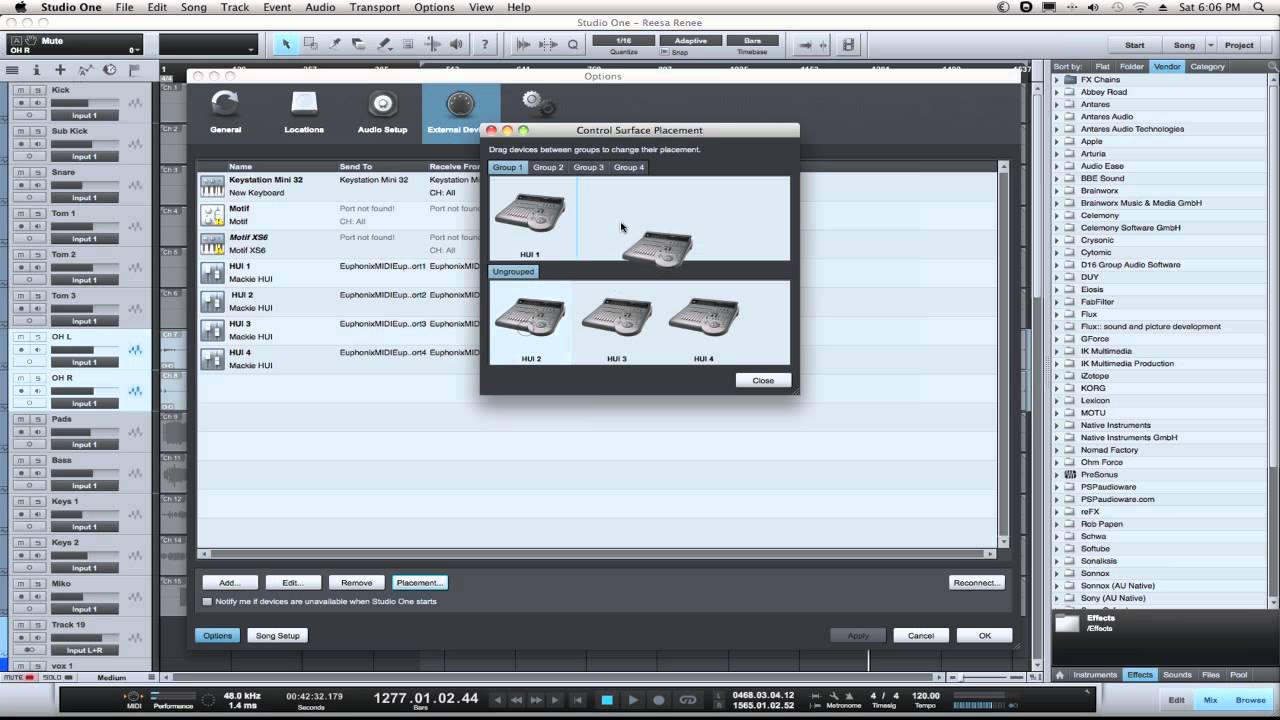Select the Paint pencil tool
The width and height of the screenshot is (1280, 720).
click(x=383, y=44)
